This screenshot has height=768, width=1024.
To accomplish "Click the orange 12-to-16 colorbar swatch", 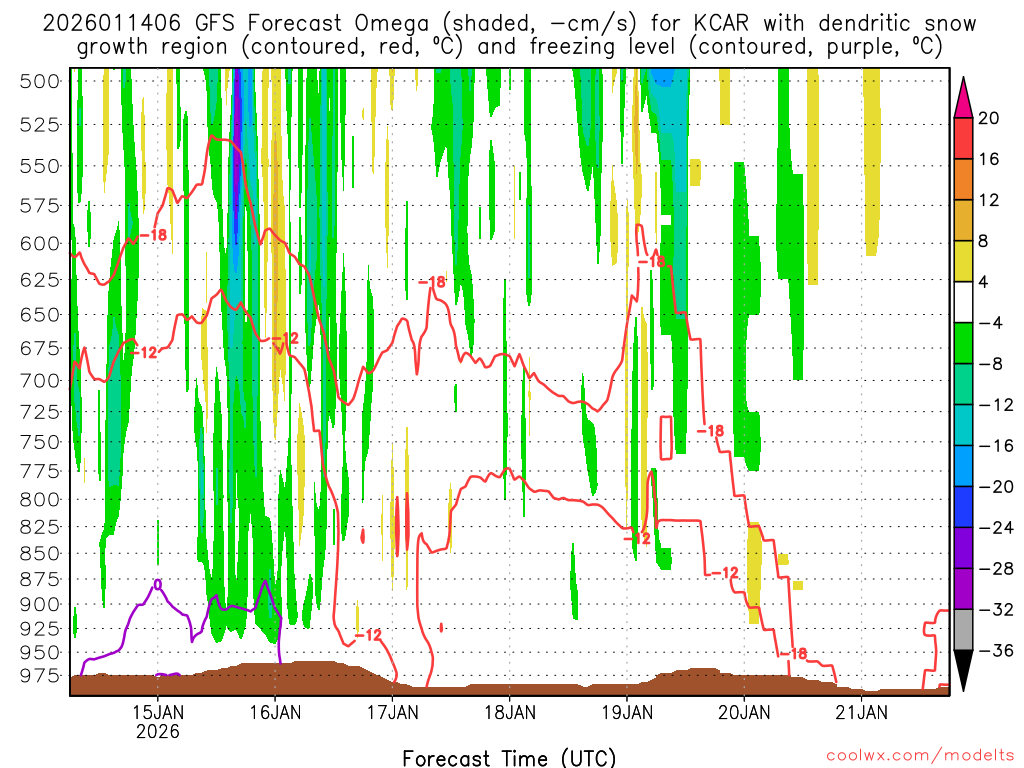I will [x=963, y=179].
